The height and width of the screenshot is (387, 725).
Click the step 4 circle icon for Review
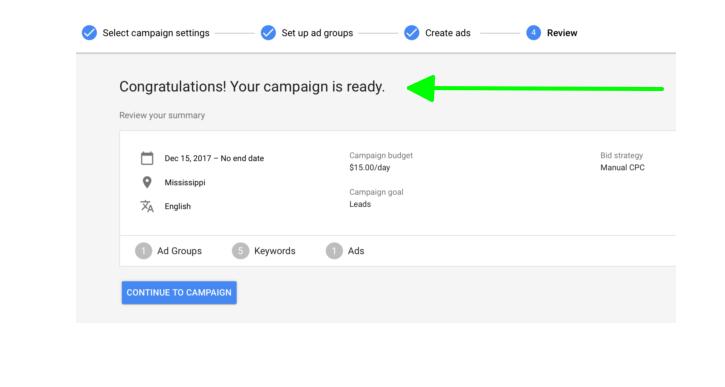tap(533, 33)
